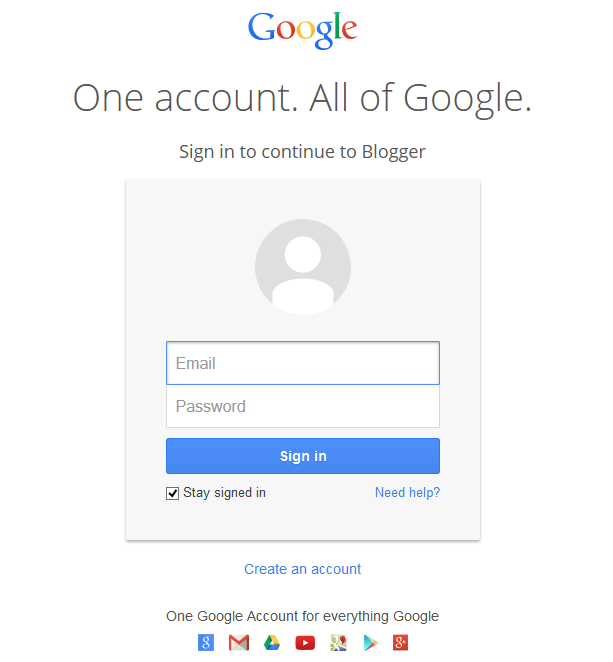Image resolution: width=613 pixels, height=662 pixels.
Task: Click the word Blogger in the subheading
Action: [x=394, y=152]
